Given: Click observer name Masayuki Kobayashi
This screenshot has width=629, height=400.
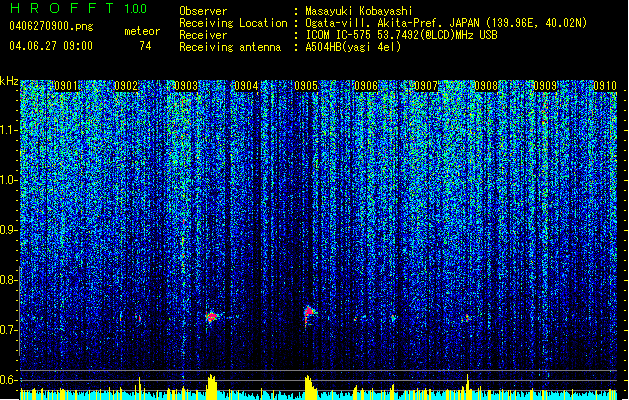Looking at the screenshot, I should tap(359, 11).
